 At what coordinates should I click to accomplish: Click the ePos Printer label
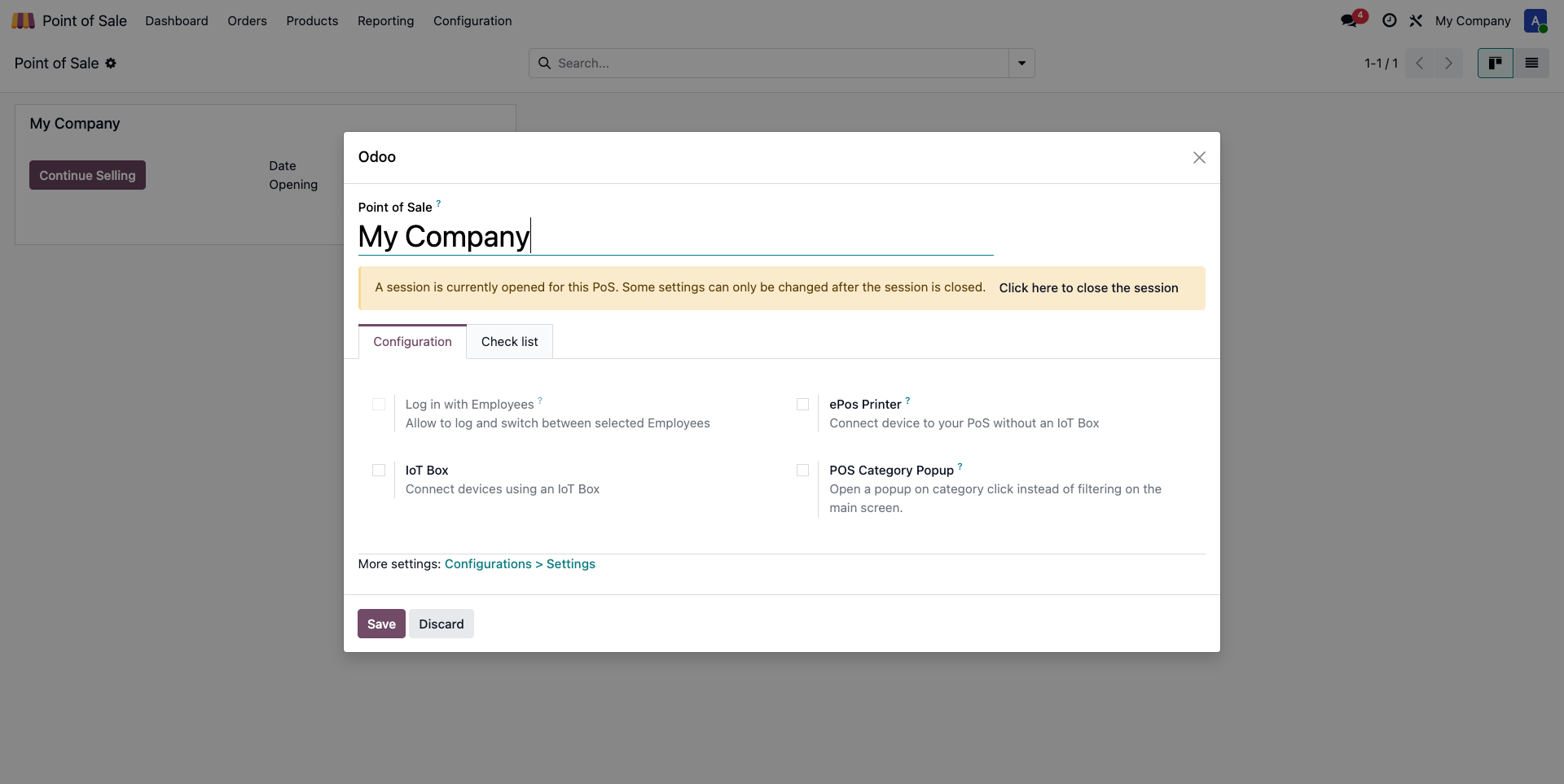pos(865,404)
